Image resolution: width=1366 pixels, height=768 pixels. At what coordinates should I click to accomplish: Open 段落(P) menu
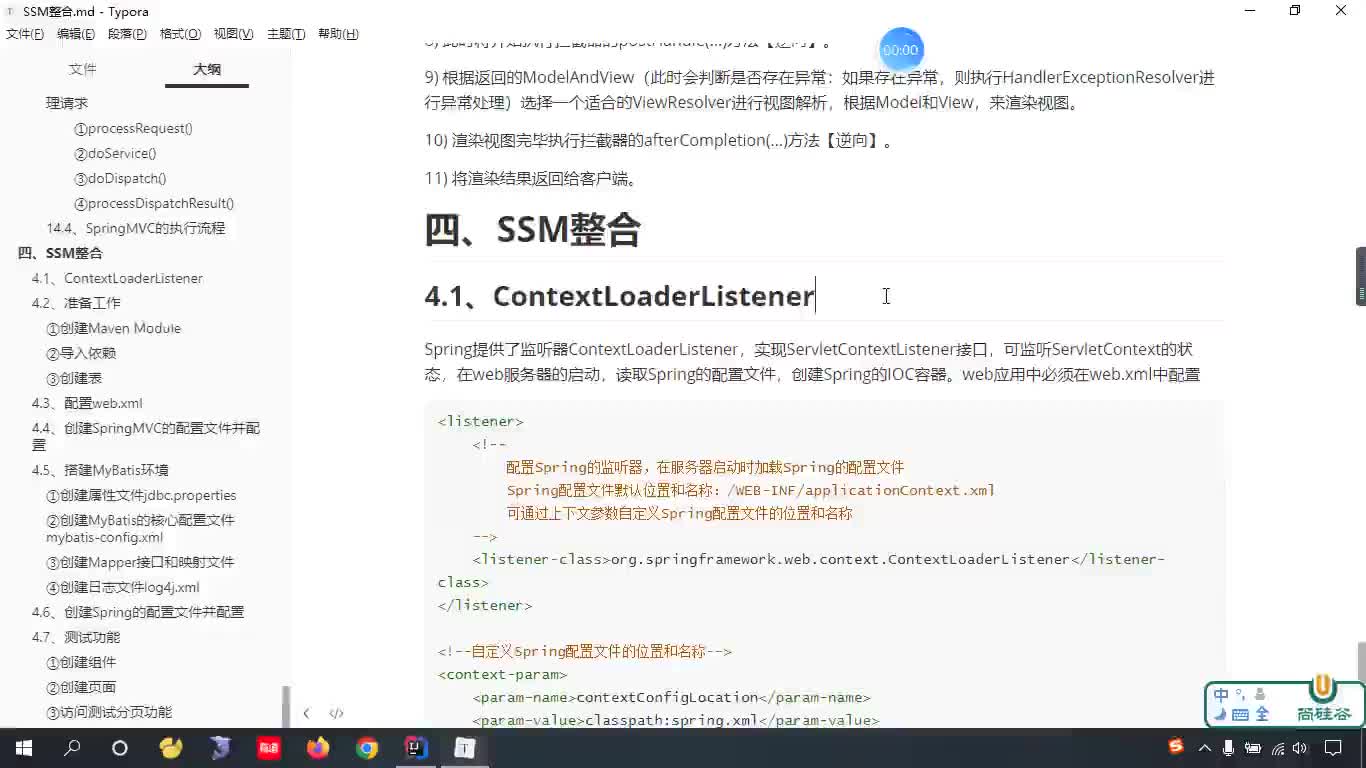click(127, 34)
